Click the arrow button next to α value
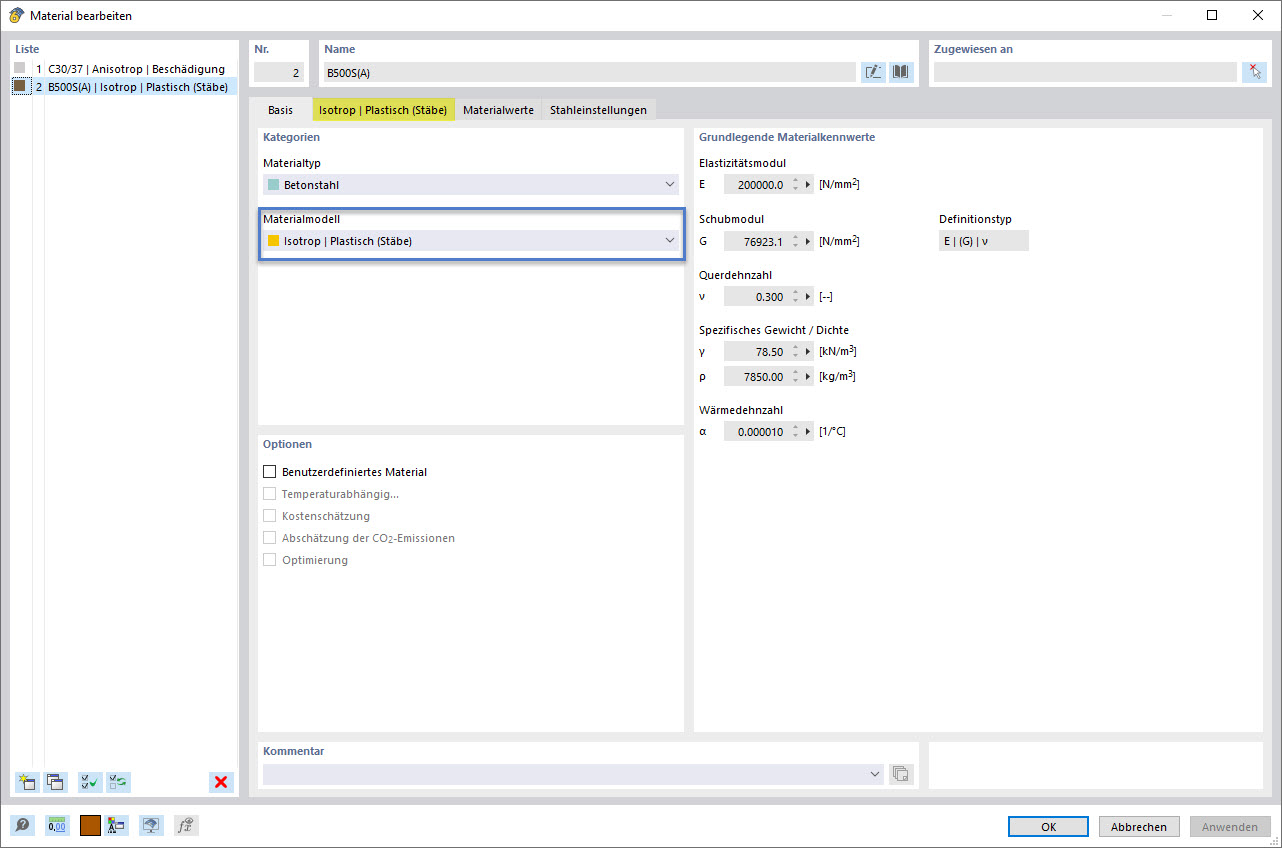The image size is (1282, 848). [808, 432]
